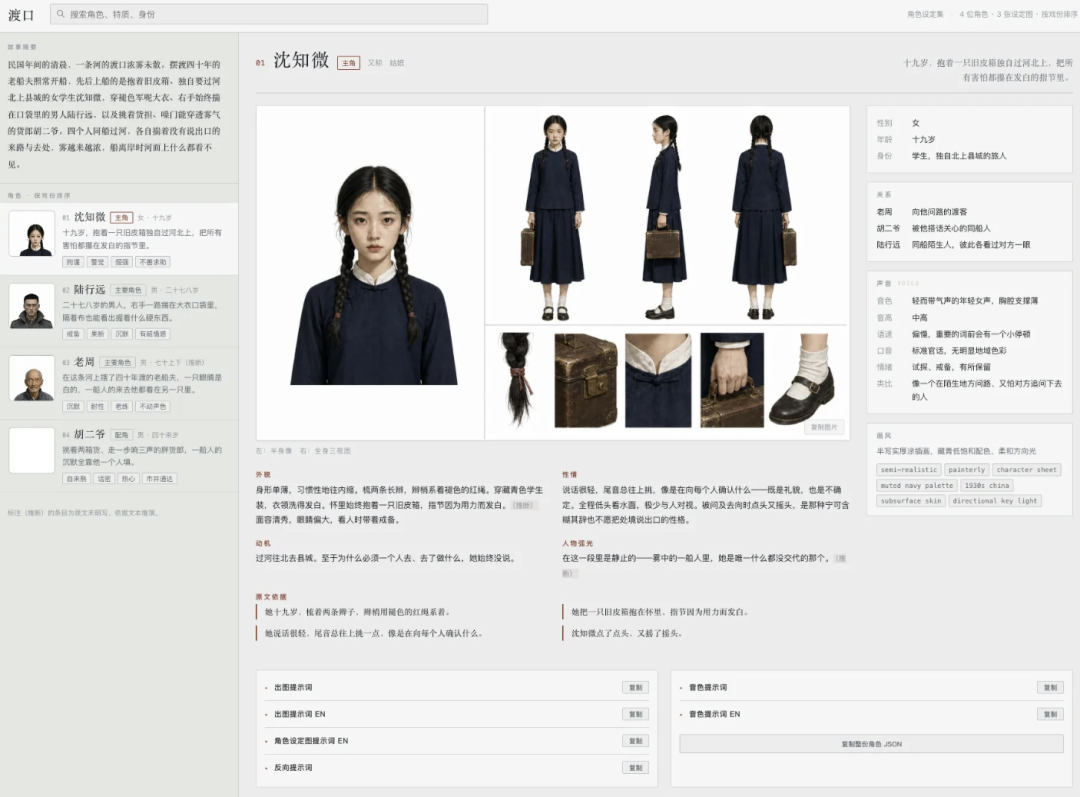Click the 配角 badge beside 胡二爷
The width and height of the screenshot is (1080, 797).
121,435
